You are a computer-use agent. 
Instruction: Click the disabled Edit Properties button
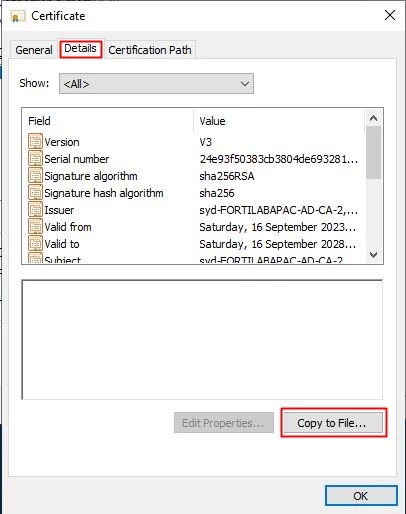pos(224,423)
